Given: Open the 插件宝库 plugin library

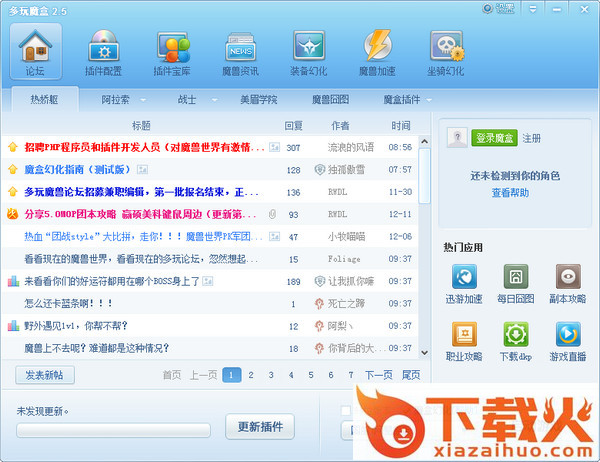Looking at the screenshot, I should pyautogui.click(x=172, y=51).
